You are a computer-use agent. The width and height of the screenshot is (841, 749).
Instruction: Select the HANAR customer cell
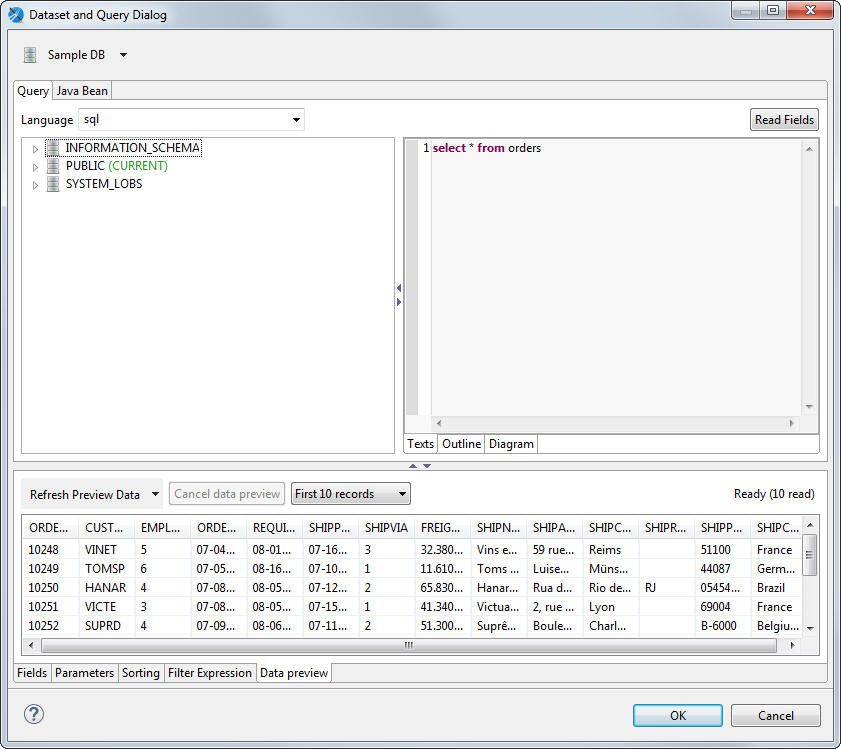105,588
